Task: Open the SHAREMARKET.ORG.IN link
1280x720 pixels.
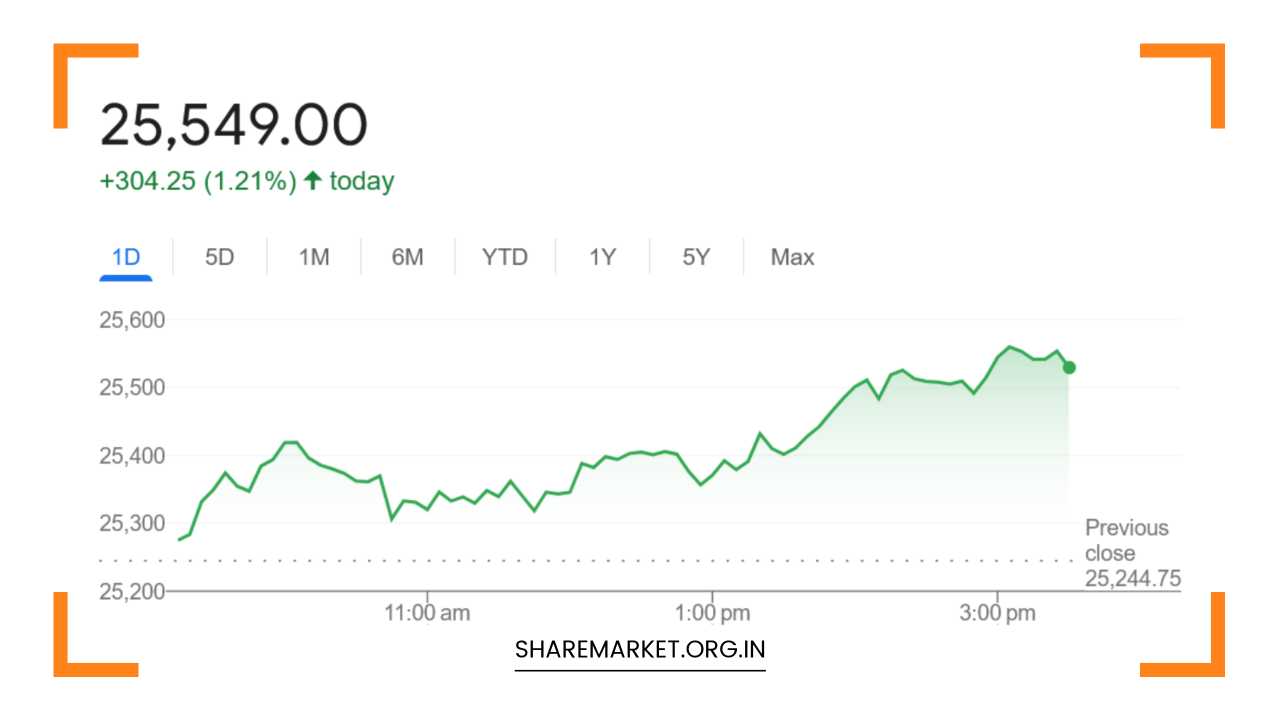Action: [639, 649]
